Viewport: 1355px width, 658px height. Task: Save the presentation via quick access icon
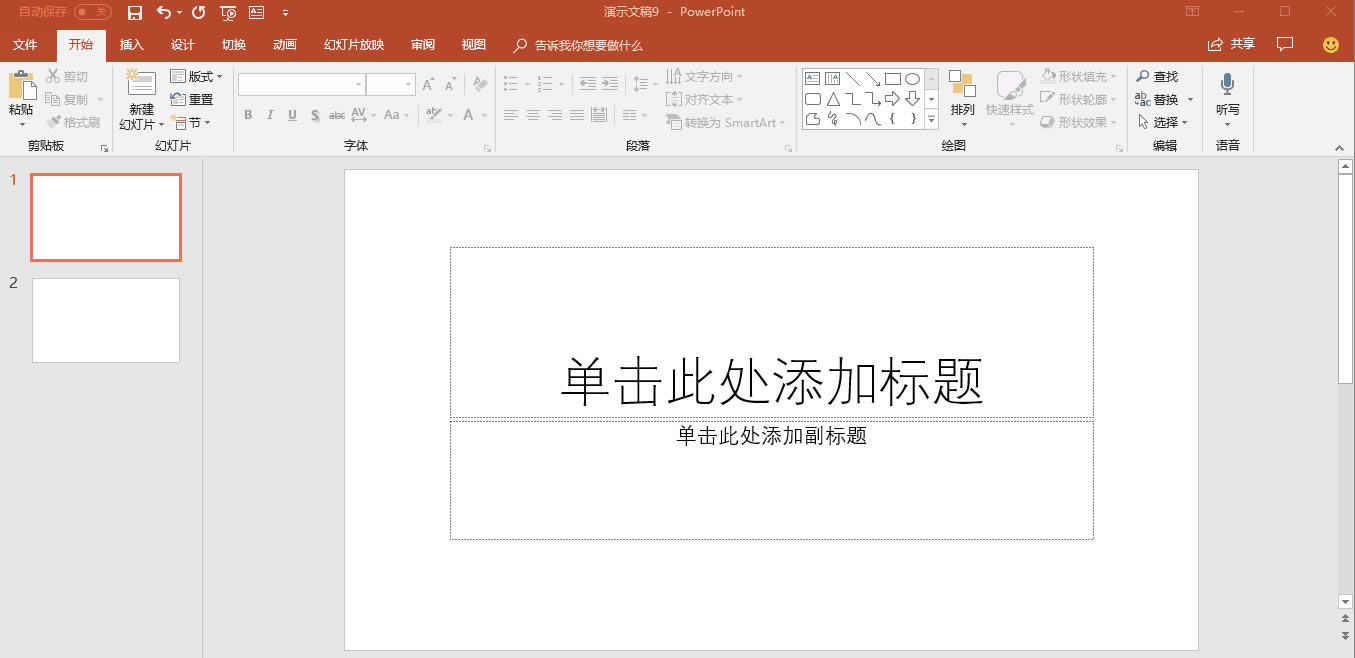point(135,11)
